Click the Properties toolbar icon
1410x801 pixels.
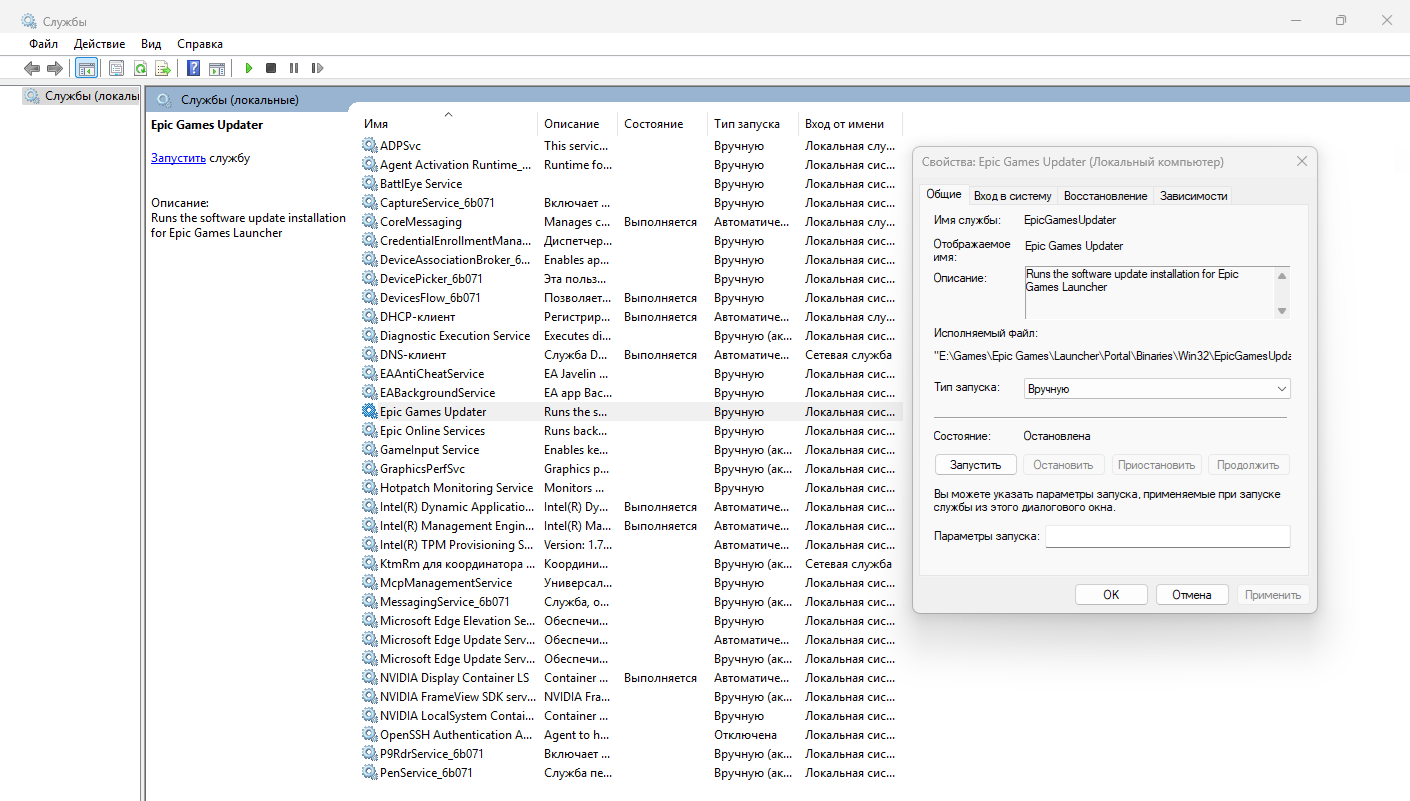116,68
